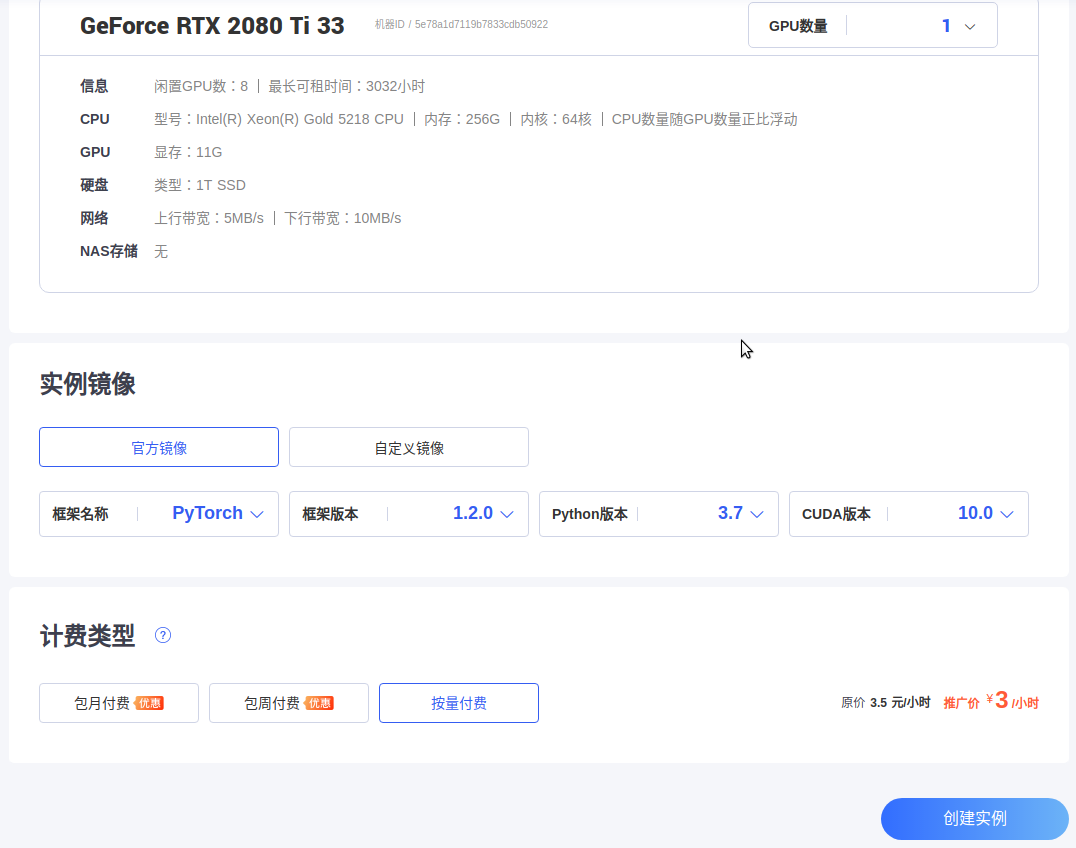
Task: Click the 创建实例 button
Action: 973,819
